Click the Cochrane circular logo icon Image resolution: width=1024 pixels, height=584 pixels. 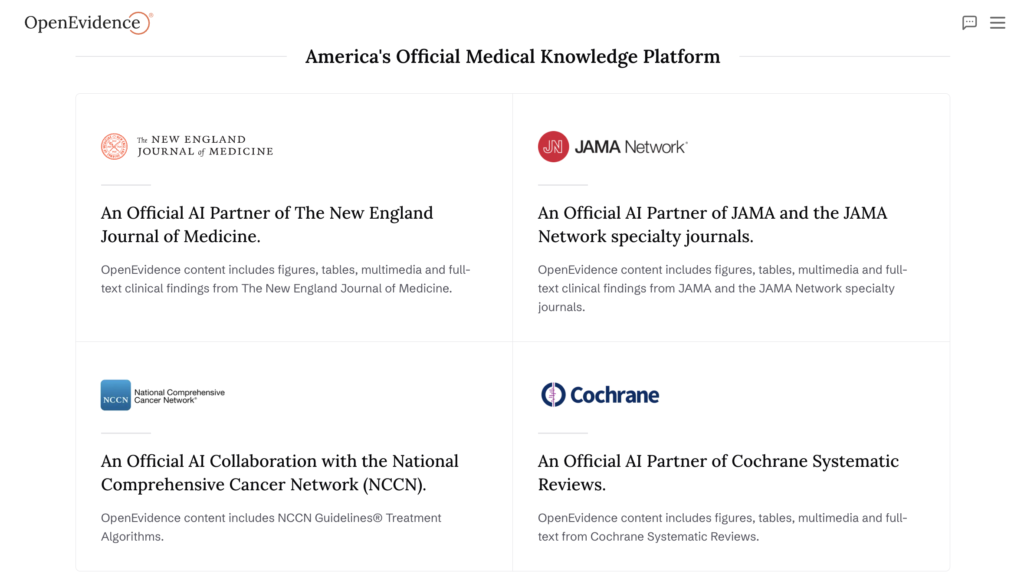(553, 395)
